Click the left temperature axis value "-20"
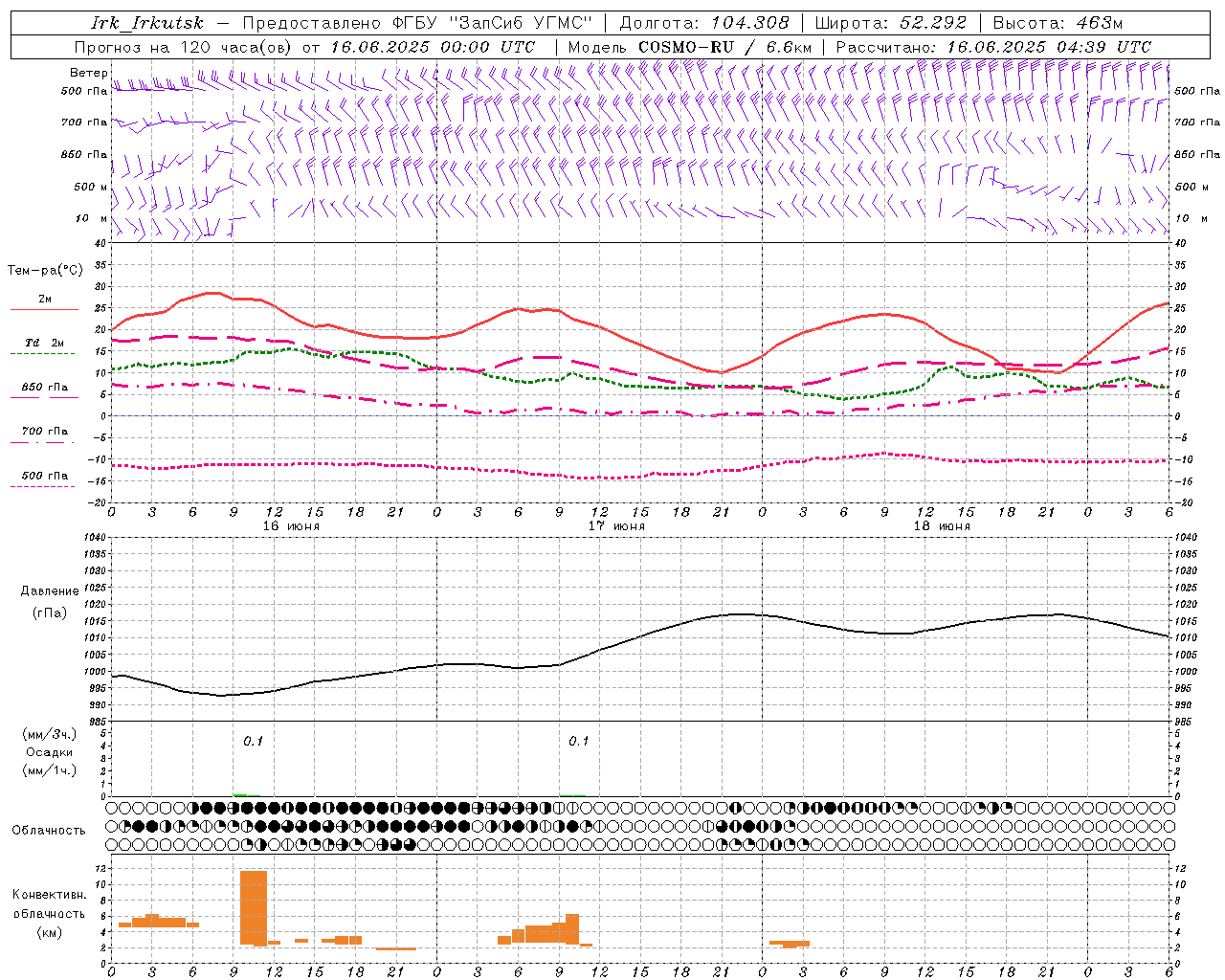Screen dimensions: 1225x980 (99, 502)
